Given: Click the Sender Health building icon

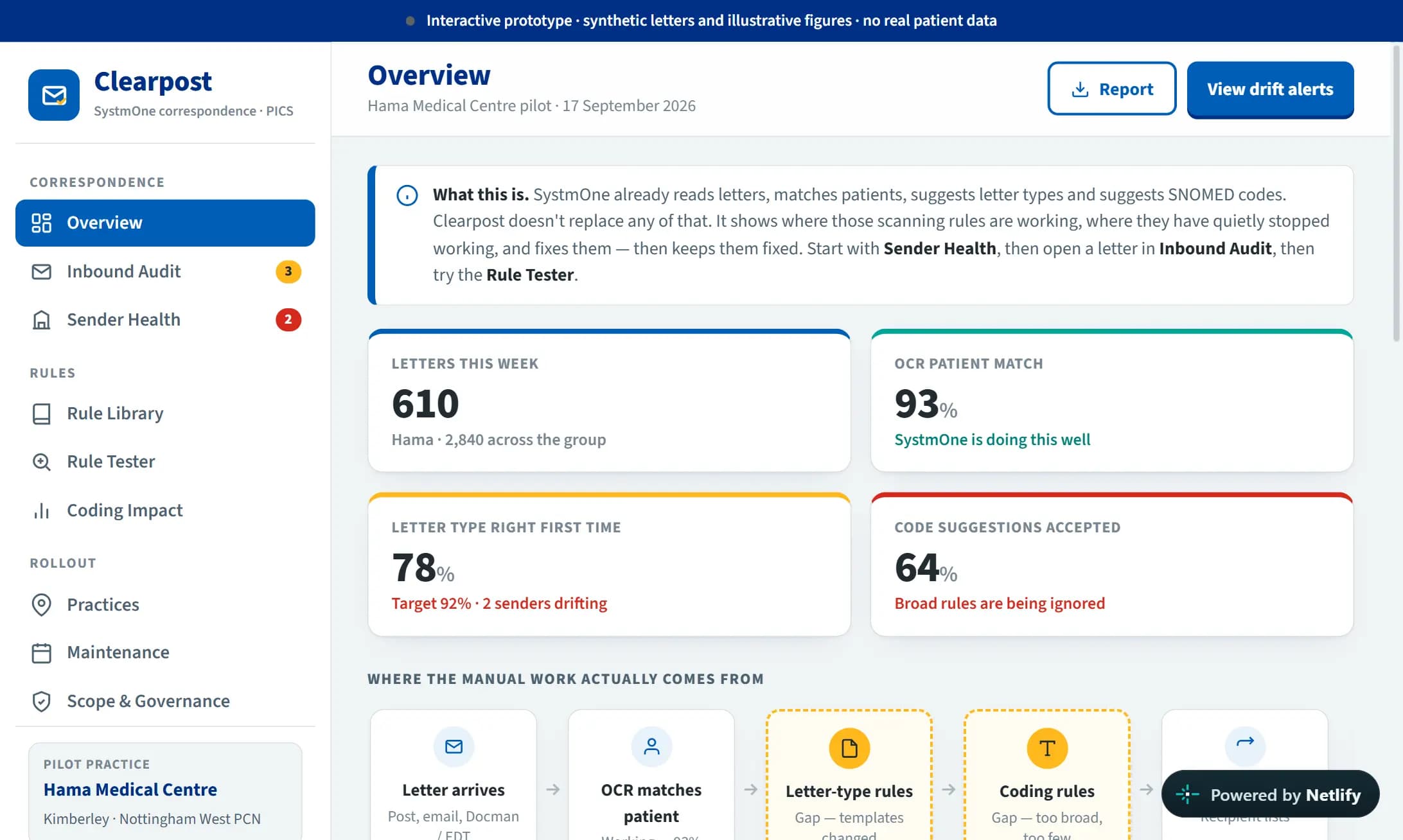Looking at the screenshot, I should [x=42, y=320].
